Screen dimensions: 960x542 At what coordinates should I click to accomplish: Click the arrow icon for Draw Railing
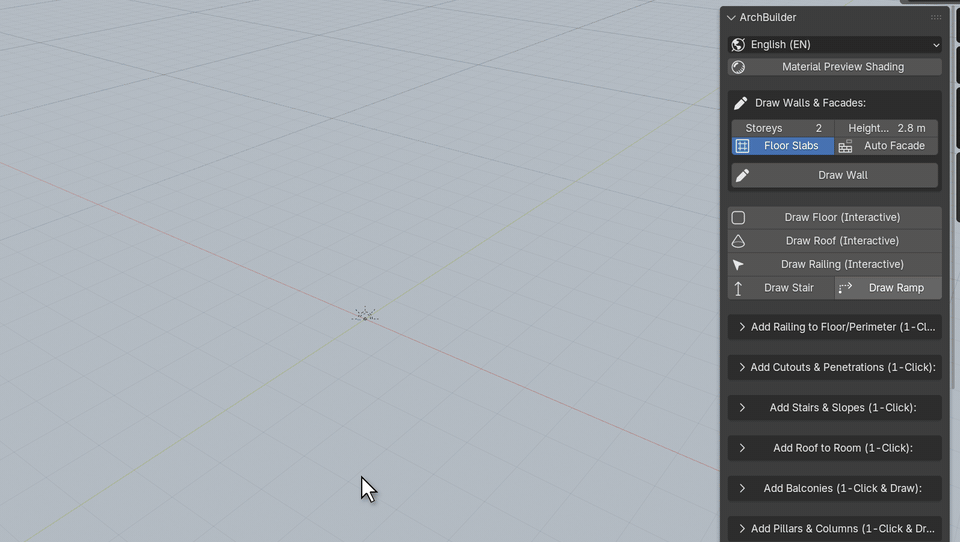pyautogui.click(x=738, y=265)
